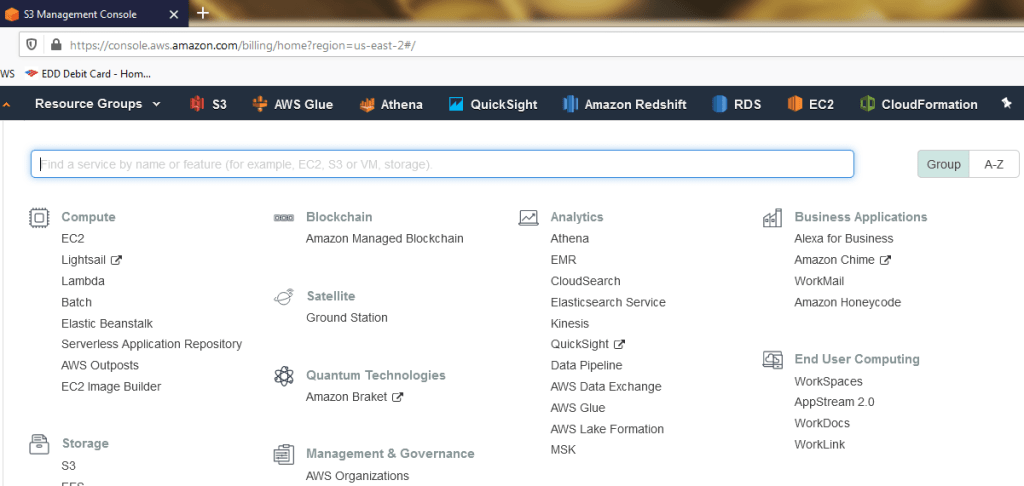
Task: Click the EC2 shortcut in the top bar
Action: click(810, 104)
